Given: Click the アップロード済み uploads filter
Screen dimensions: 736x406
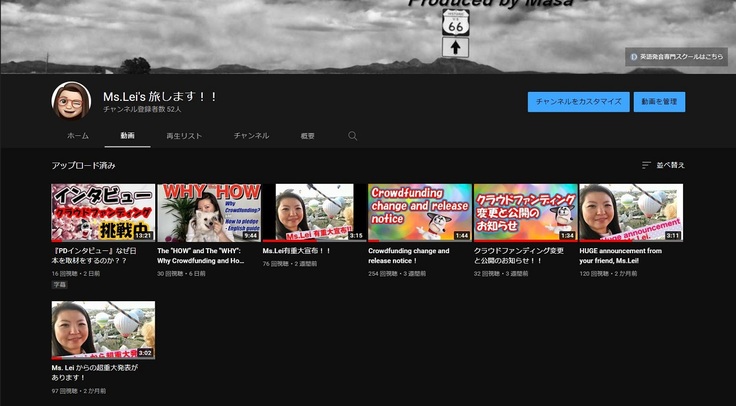Looking at the screenshot, I should pos(84,165).
